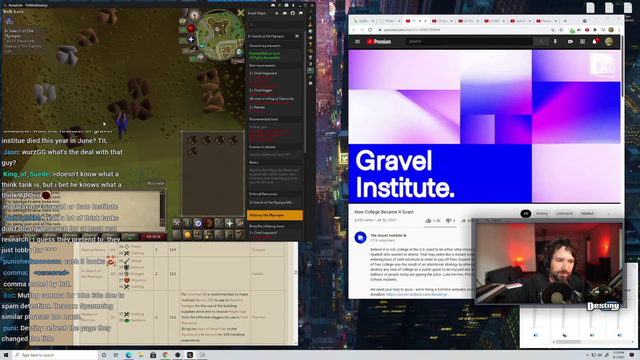Show hidden system tray icons

coord(588,355)
